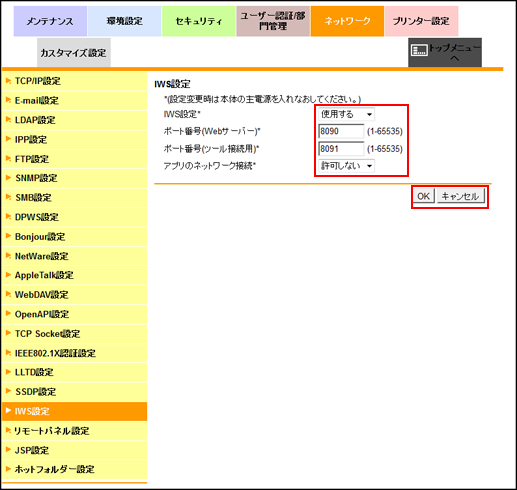517x490 pixels.
Task: Open the 環境設定 tab
Action: [x=124, y=21]
